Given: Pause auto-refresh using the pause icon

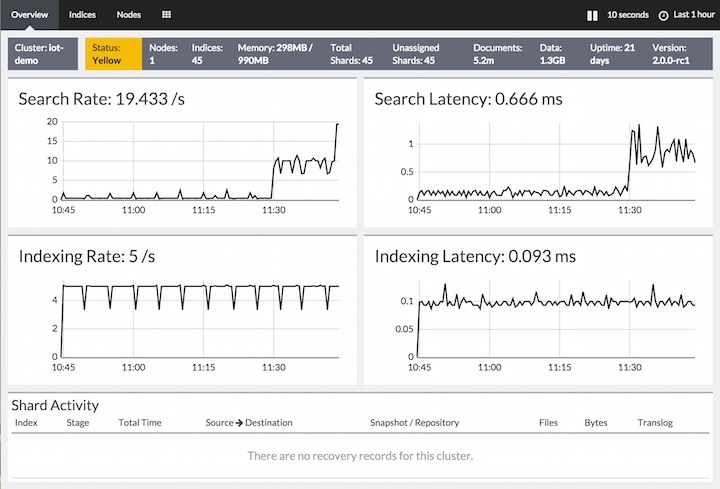Looking at the screenshot, I should click(592, 15).
